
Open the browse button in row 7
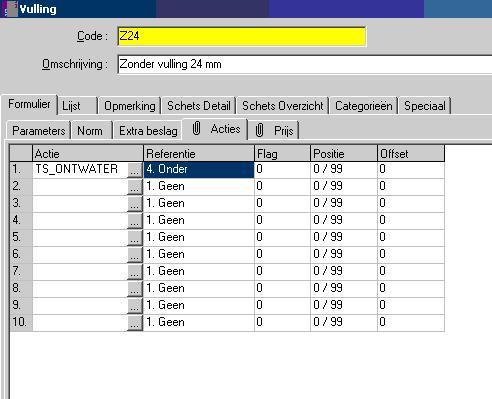click(134, 272)
